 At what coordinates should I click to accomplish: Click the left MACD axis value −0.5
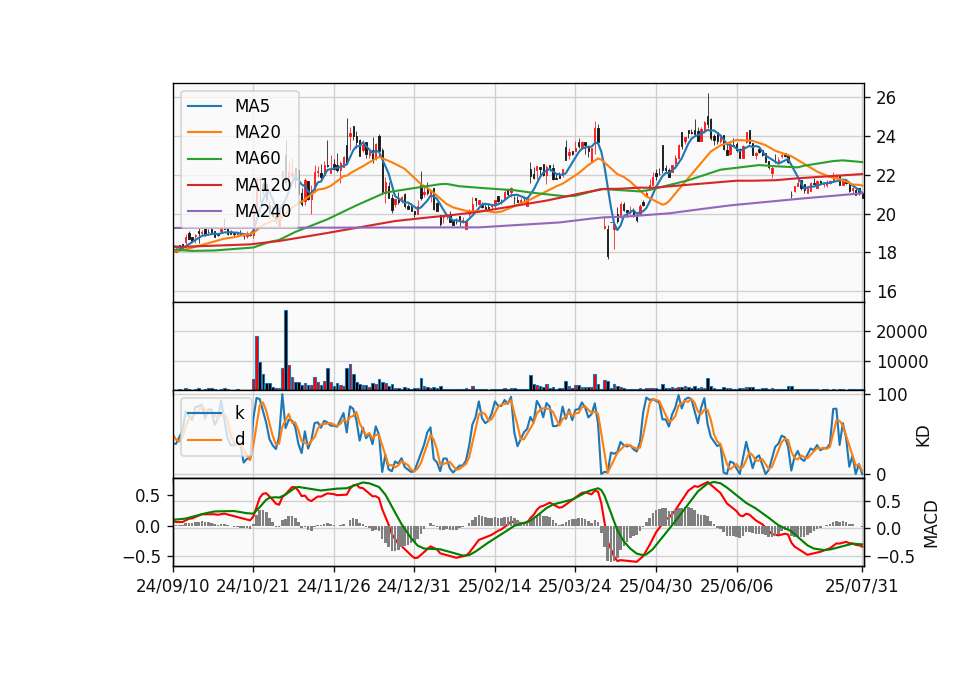click(x=141, y=557)
